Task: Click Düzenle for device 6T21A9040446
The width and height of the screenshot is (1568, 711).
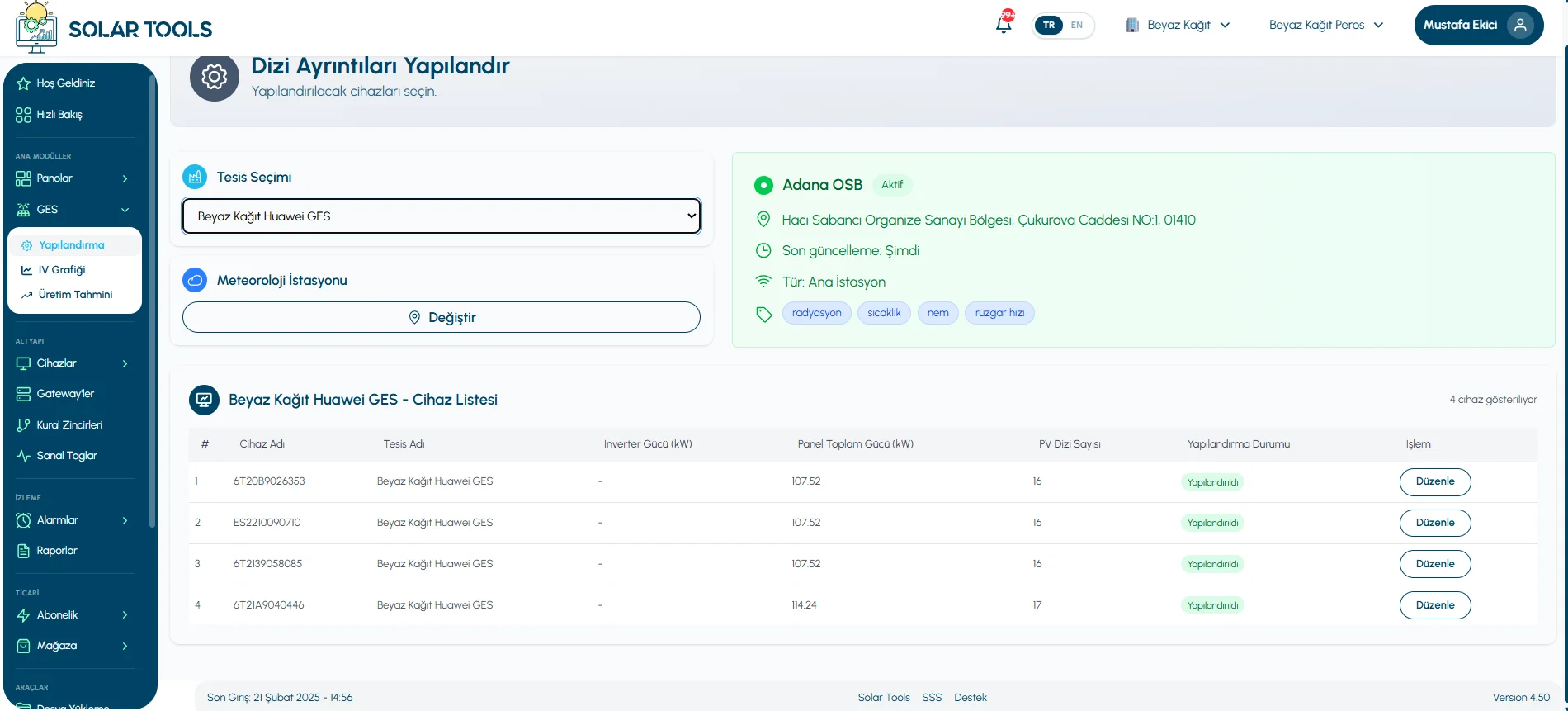Action: (x=1435, y=606)
